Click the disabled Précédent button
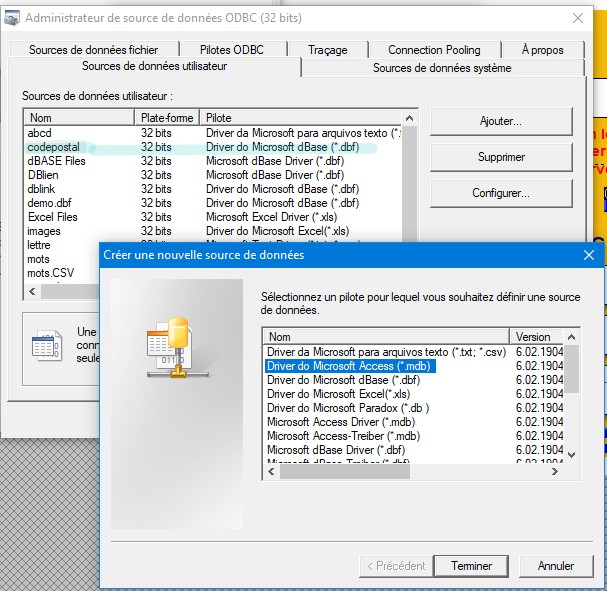607x591 pixels. coord(396,566)
